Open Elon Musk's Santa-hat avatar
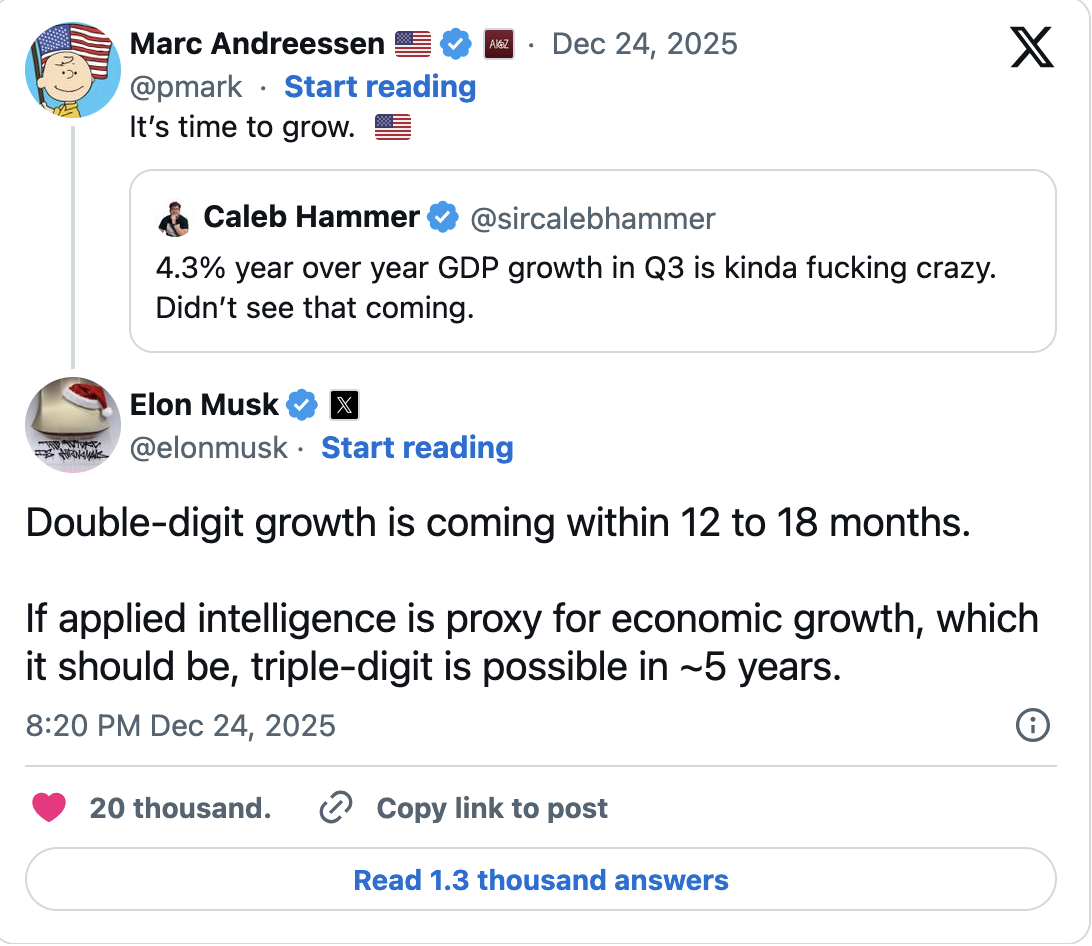The width and height of the screenshot is (1092, 946). (x=72, y=425)
